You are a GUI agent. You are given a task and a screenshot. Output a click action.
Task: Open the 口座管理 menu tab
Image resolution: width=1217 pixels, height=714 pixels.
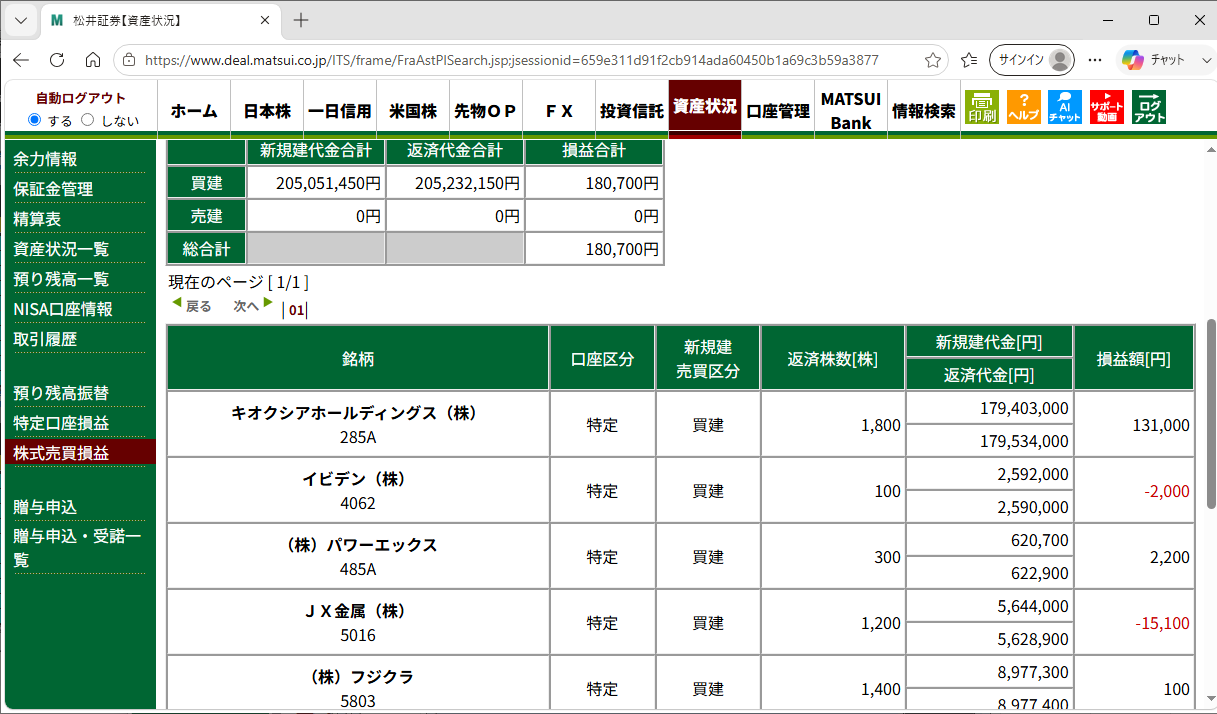pos(778,111)
